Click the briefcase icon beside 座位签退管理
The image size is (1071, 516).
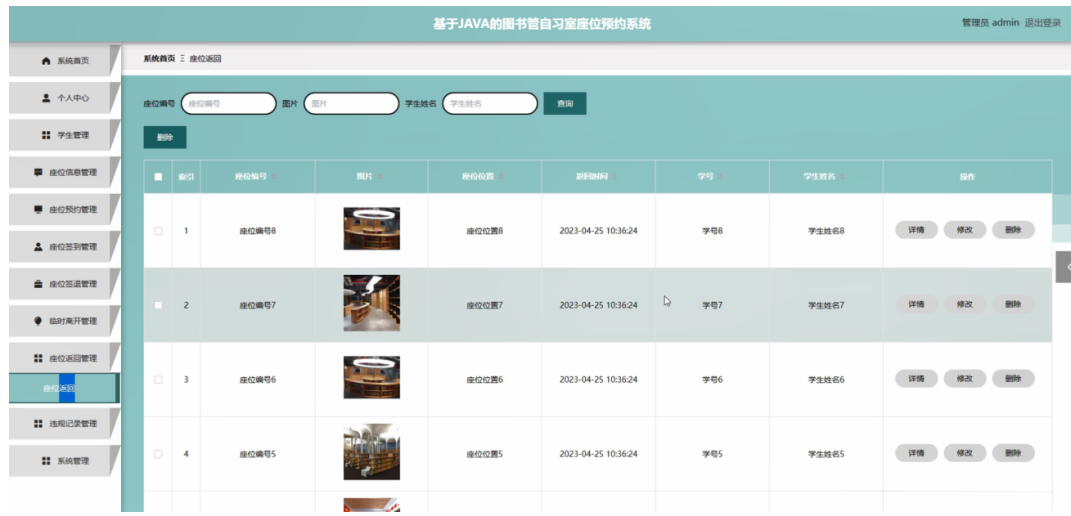(38, 284)
